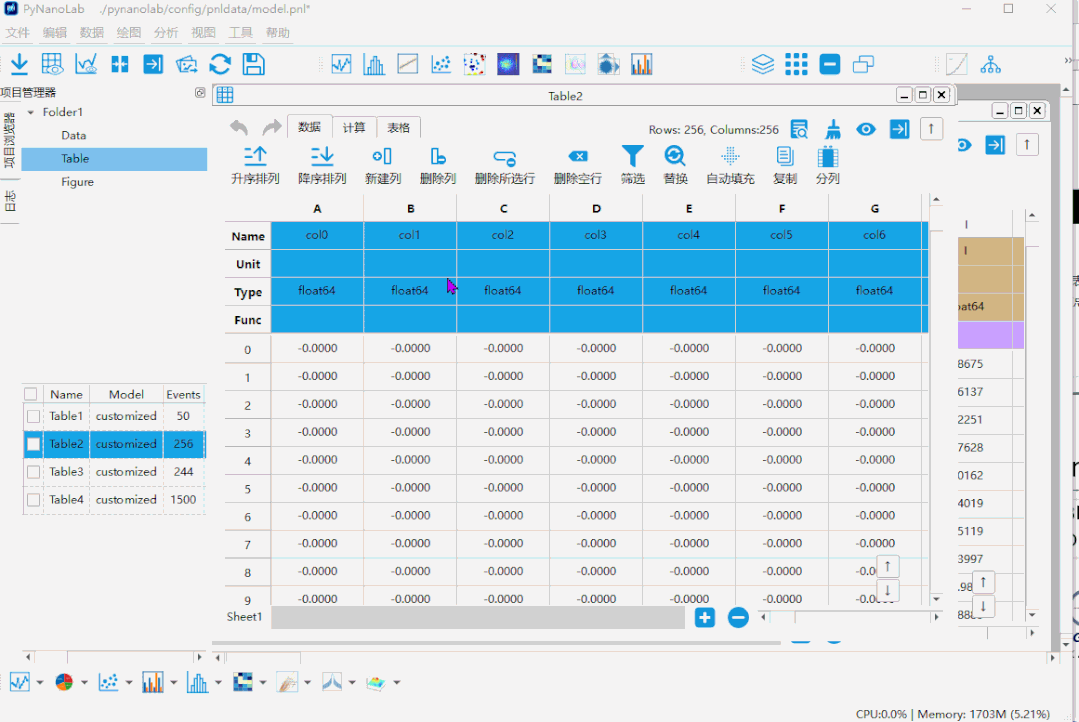This screenshot has height=722, width=1079.
Task: Click the 分列 split column icon
Action: pos(827,156)
